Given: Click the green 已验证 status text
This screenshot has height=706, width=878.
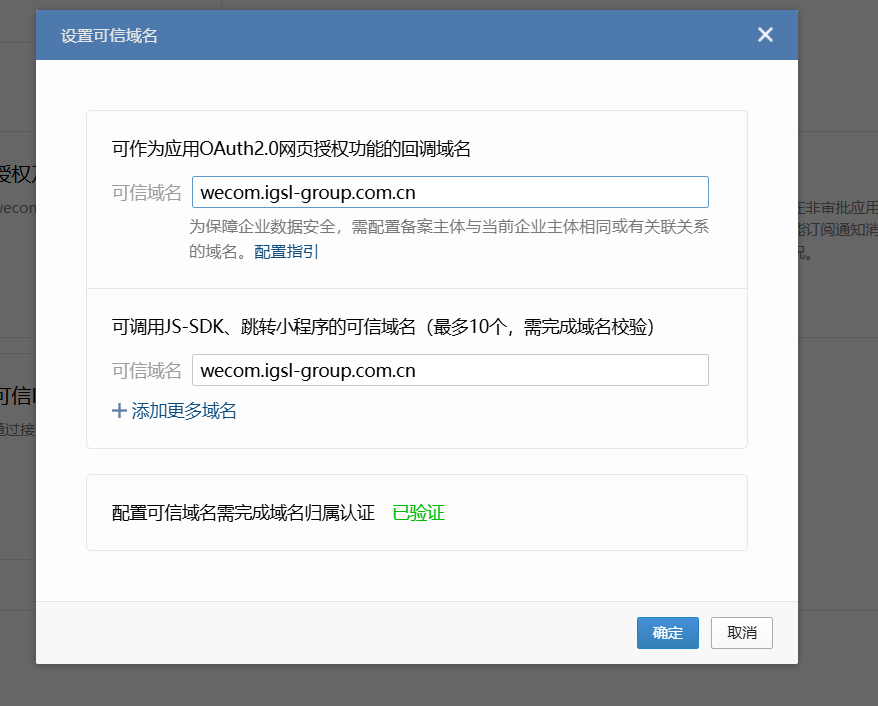Looking at the screenshot, I should pos(418,513).
